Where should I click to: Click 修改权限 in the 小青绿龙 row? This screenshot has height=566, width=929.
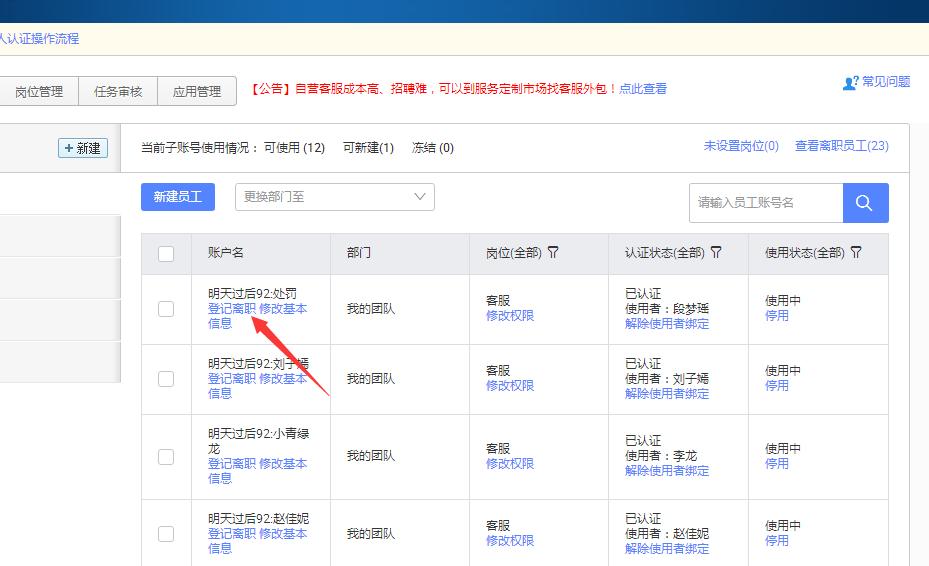click(510, 463)
